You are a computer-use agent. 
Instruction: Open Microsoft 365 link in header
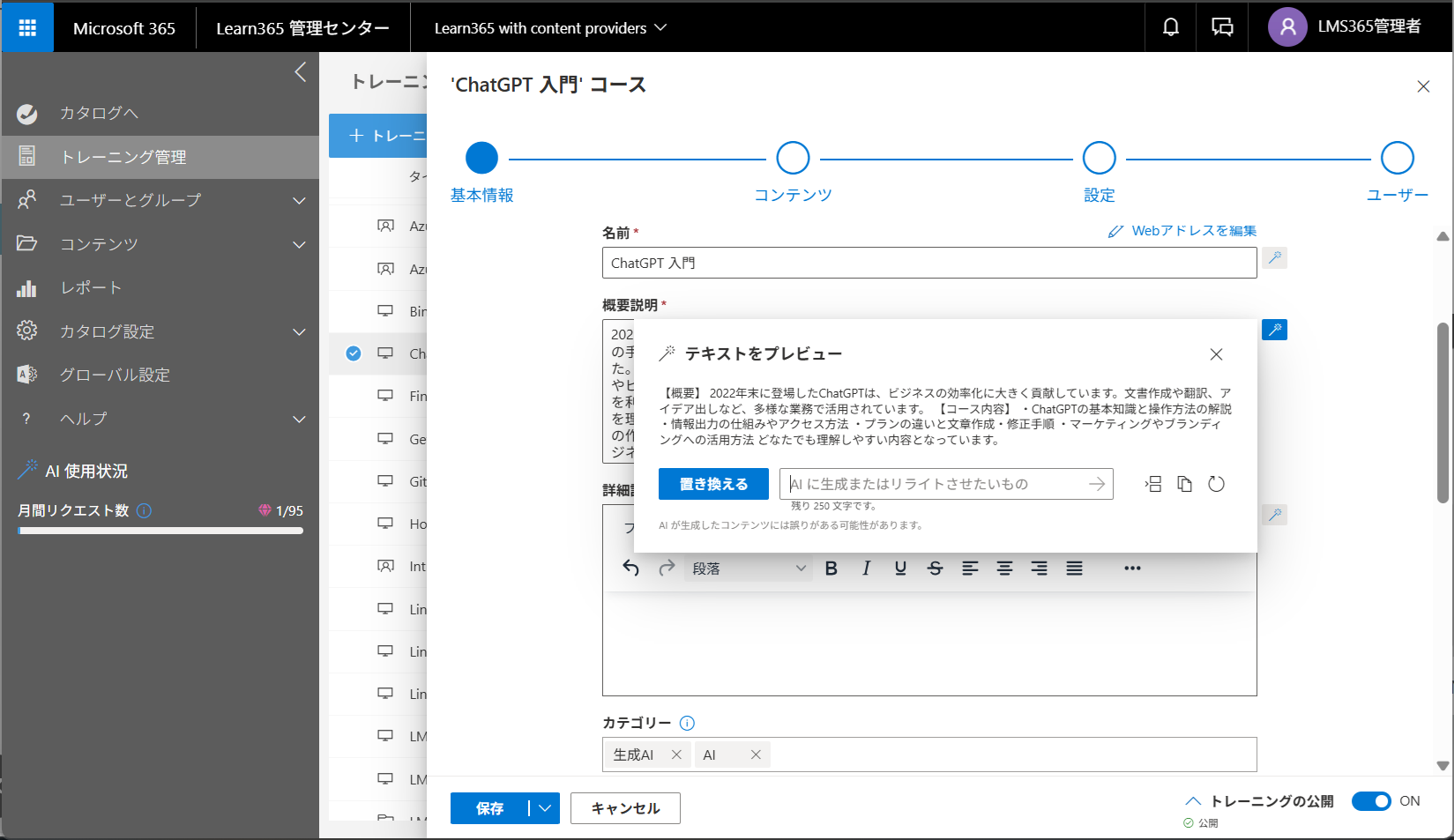point(124,28)
